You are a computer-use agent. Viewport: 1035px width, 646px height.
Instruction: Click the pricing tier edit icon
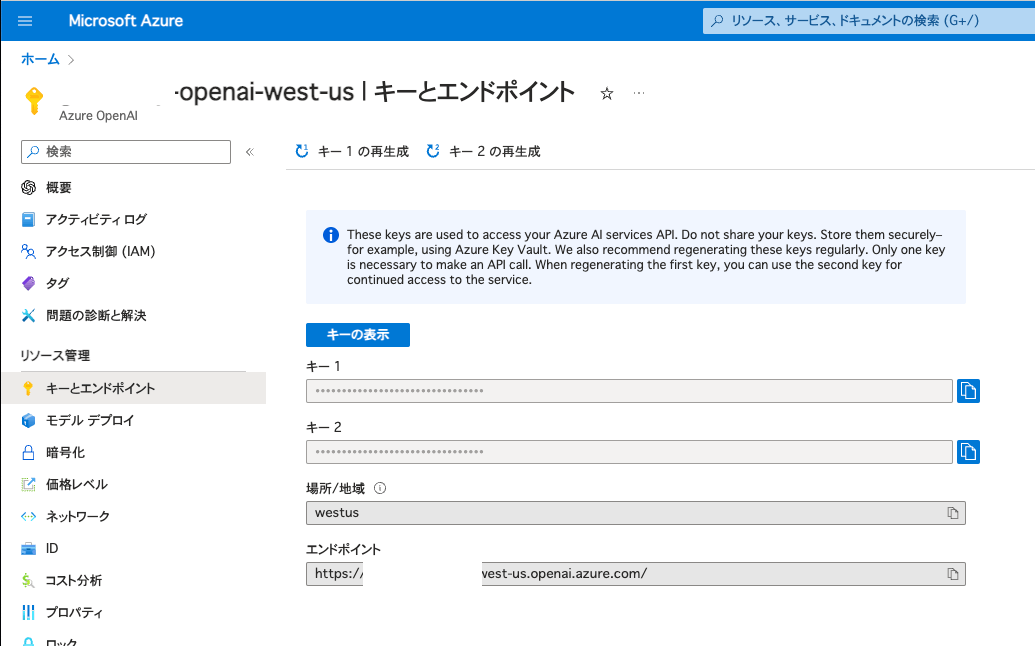[28, 484]
